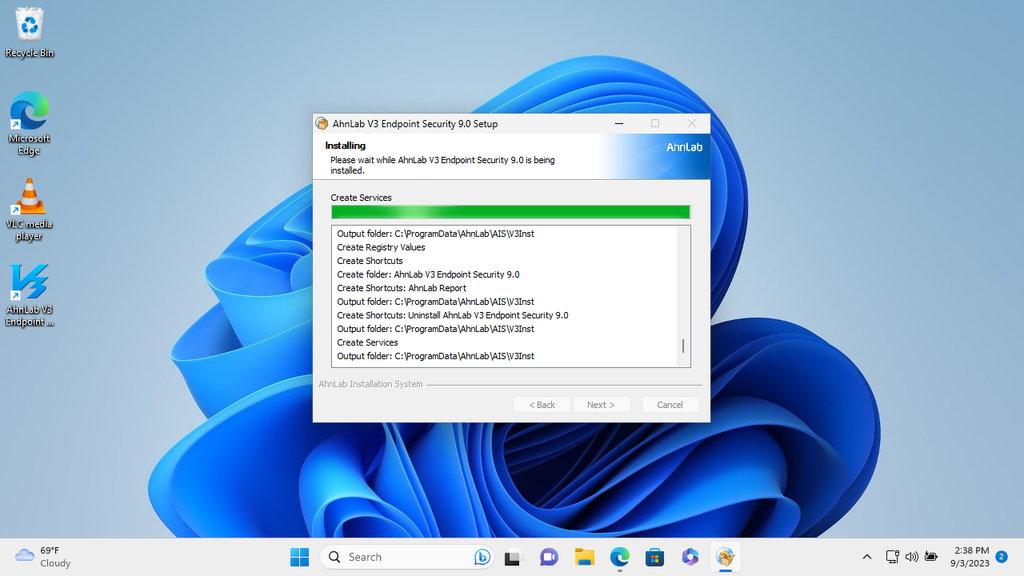Click the disabled Next button

[601, 404]
